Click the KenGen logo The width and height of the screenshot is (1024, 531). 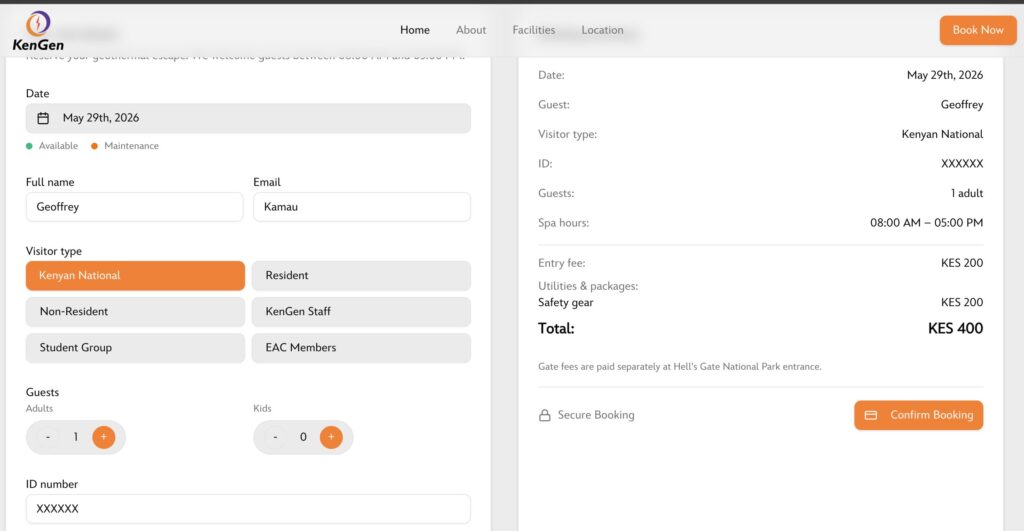point(38,31)
